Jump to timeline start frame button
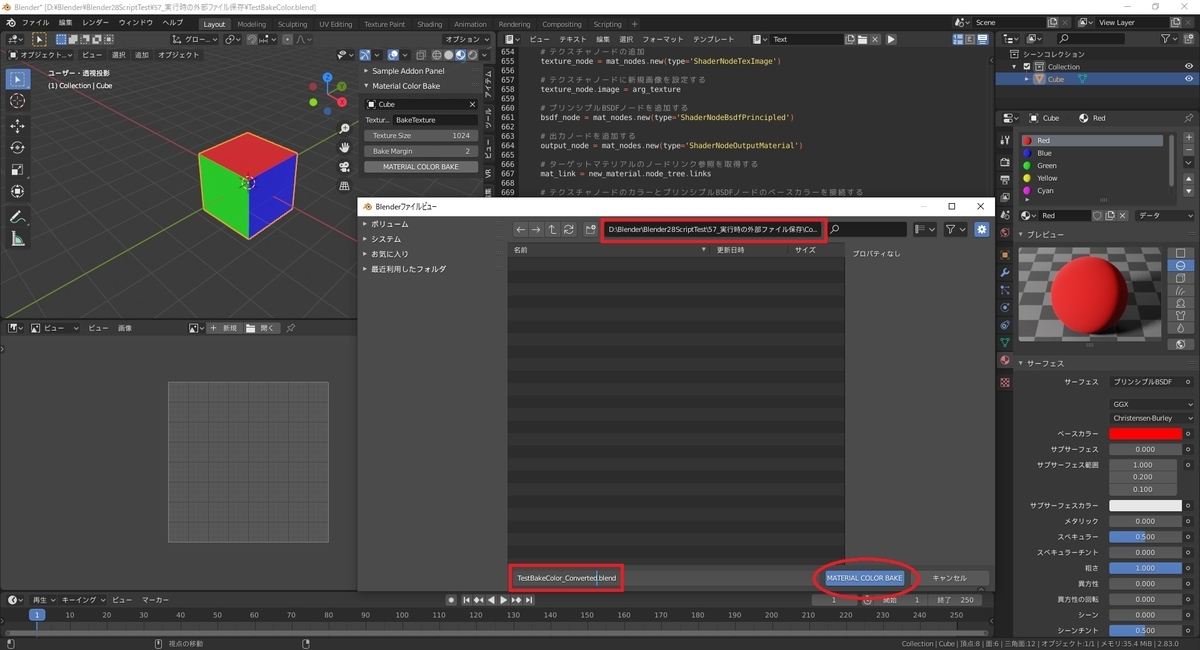The width and height of the screenshot is (1200, 650). [x=466, y=600]
